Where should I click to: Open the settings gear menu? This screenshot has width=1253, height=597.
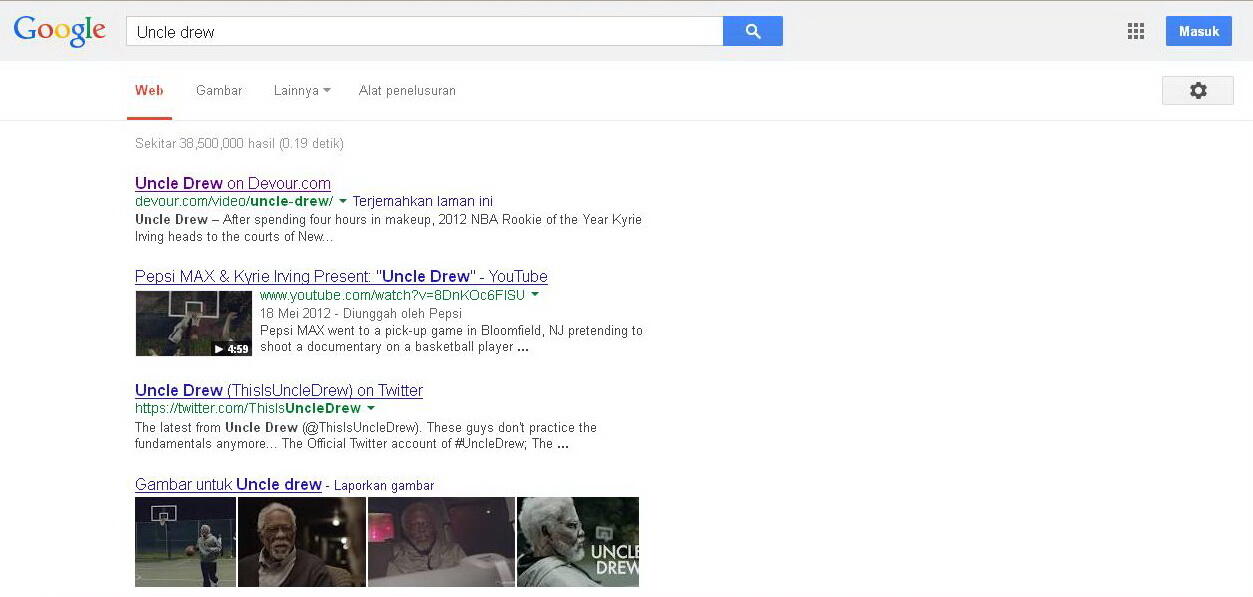1197,90
